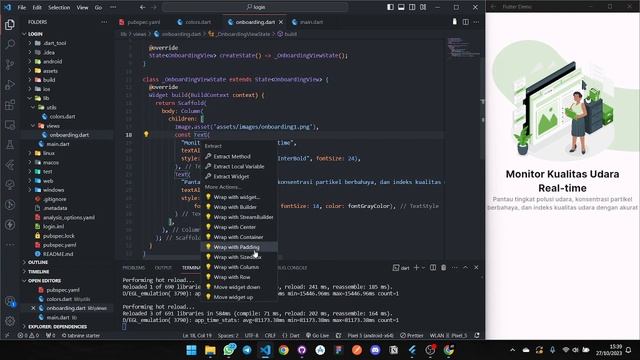Click Go Live in status bar
This screenshot has width=640, height=360.
317,336
